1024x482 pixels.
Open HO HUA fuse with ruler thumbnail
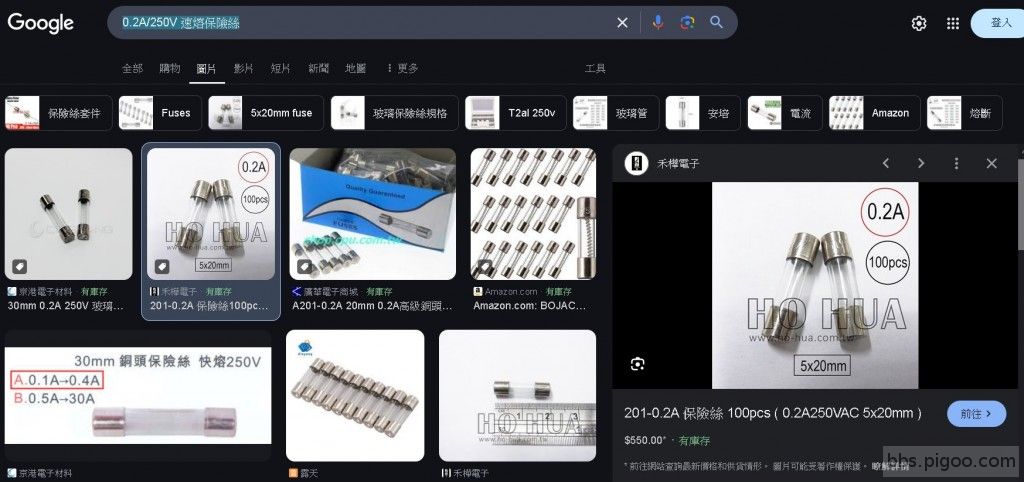[517, 396]
